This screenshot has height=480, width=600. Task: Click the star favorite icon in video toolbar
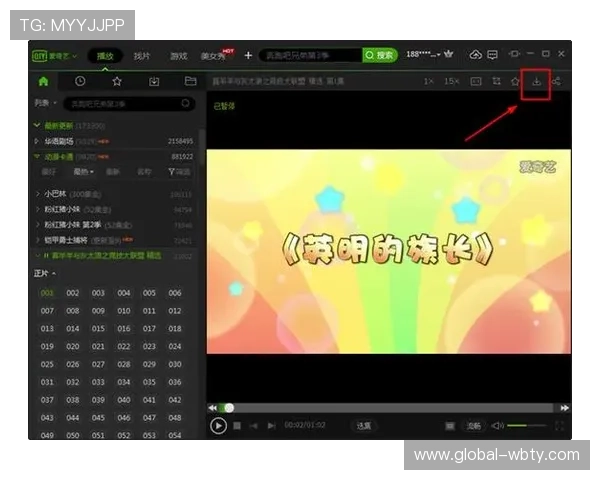(x=515, y=81)
